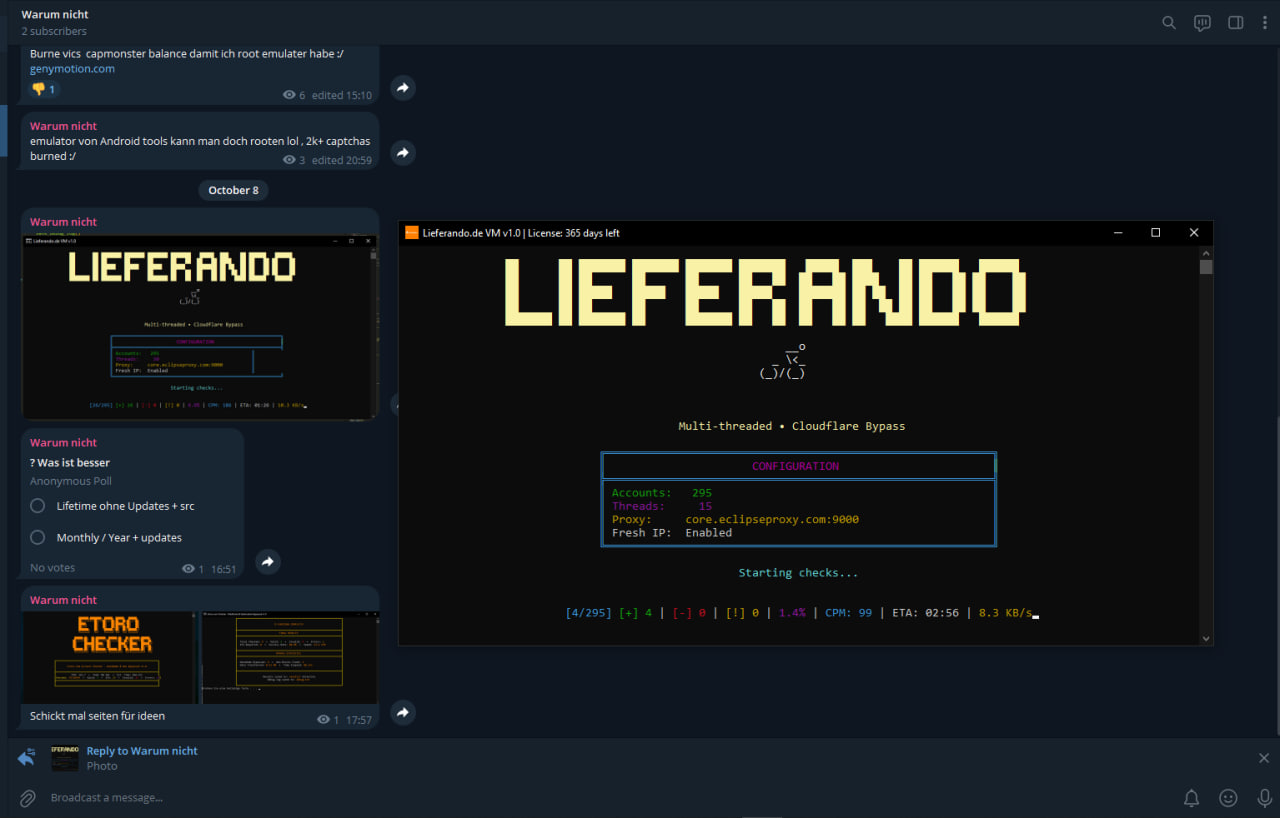Open the emoji picker
The width and height of the screenshot is (1280, 818).
click(1228, 798)
